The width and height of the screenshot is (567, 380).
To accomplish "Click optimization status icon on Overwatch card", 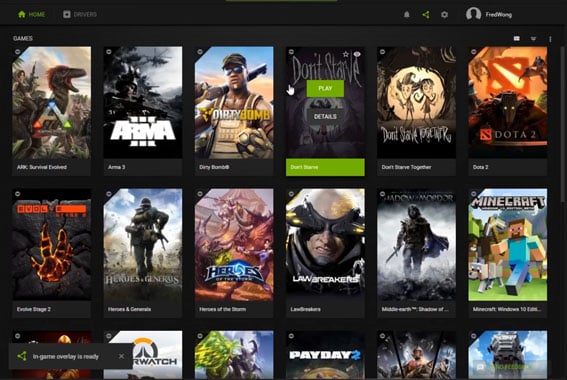I will (108, 336).
